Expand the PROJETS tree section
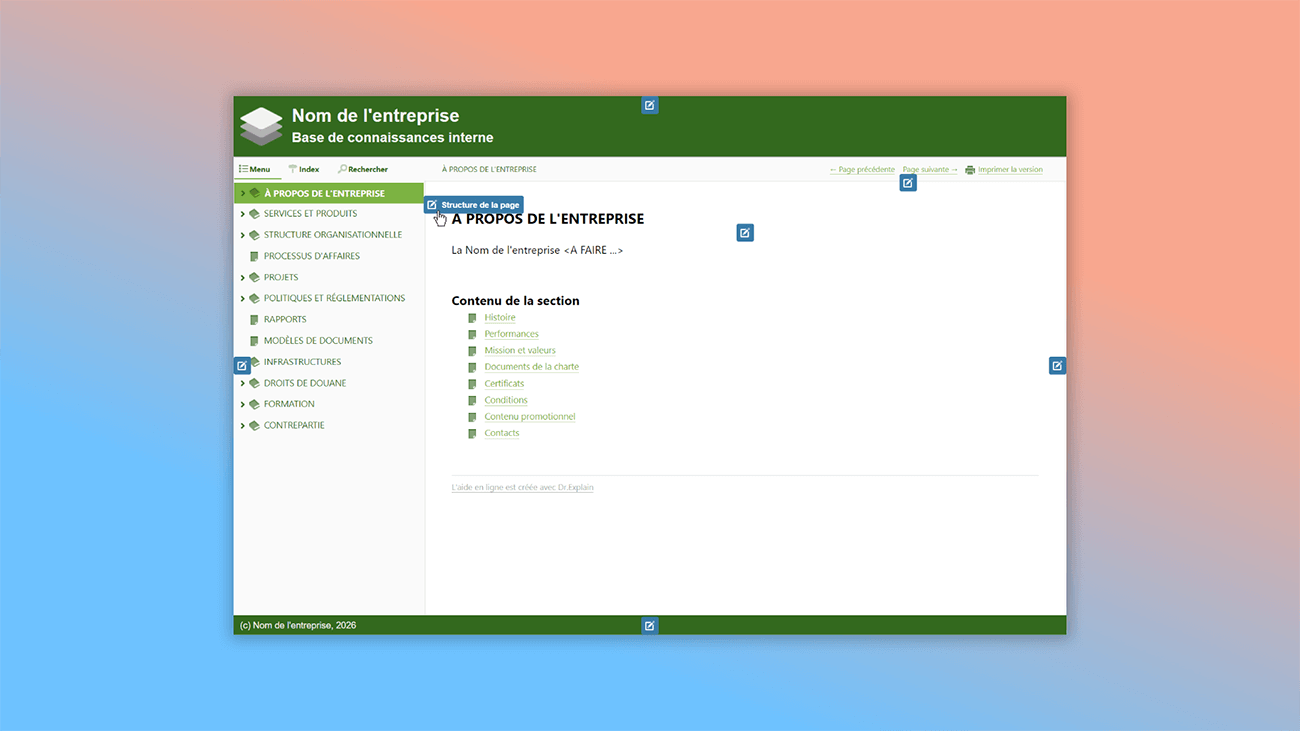Screen dimensions: 1300x731 pyautogui.click(x=242, y=277)
